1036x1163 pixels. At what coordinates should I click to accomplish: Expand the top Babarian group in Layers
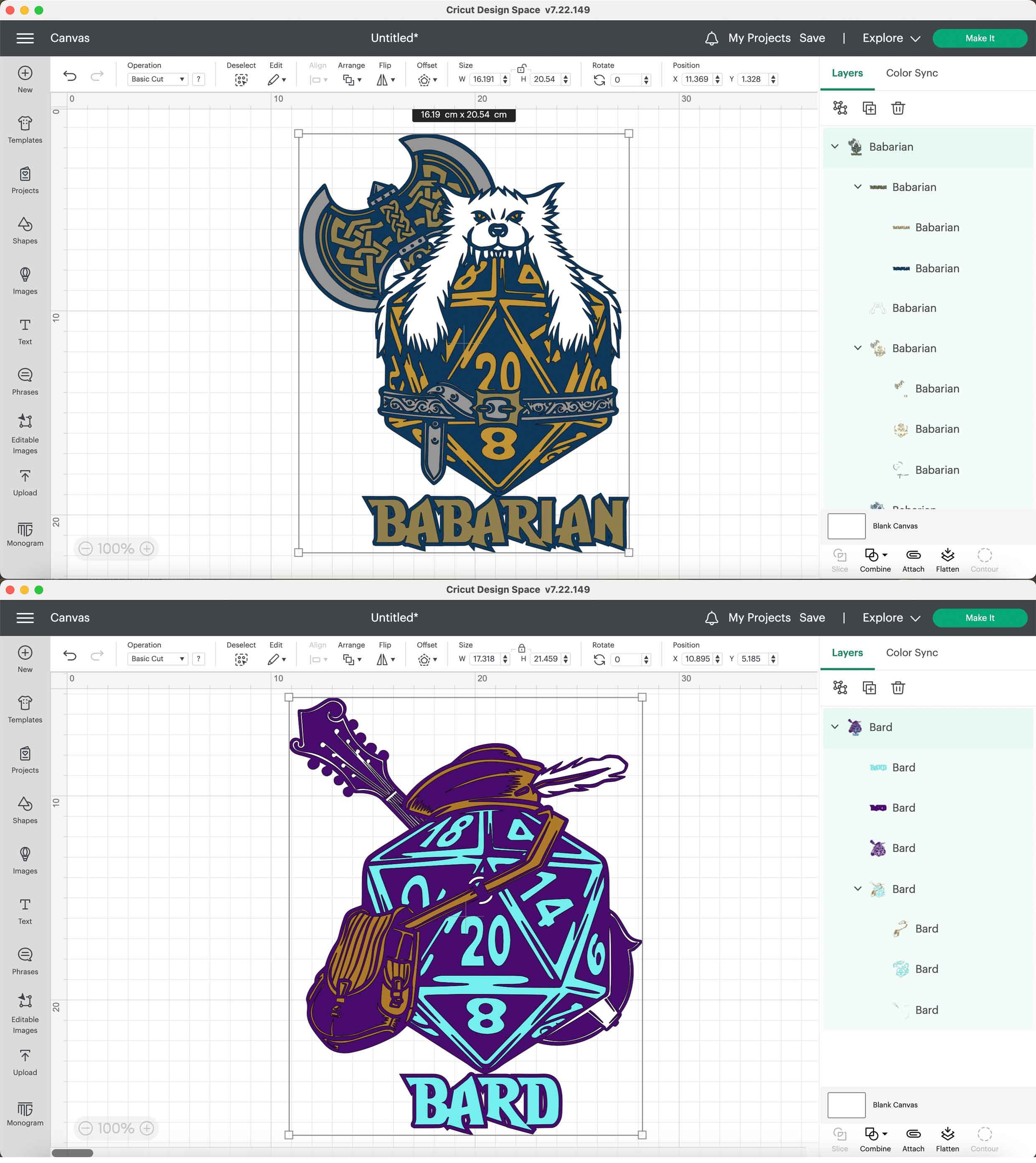(835, 146)
